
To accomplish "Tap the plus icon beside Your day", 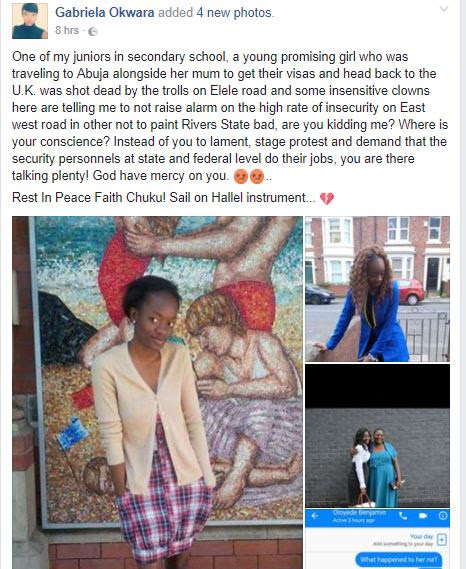I will point(441,540).
